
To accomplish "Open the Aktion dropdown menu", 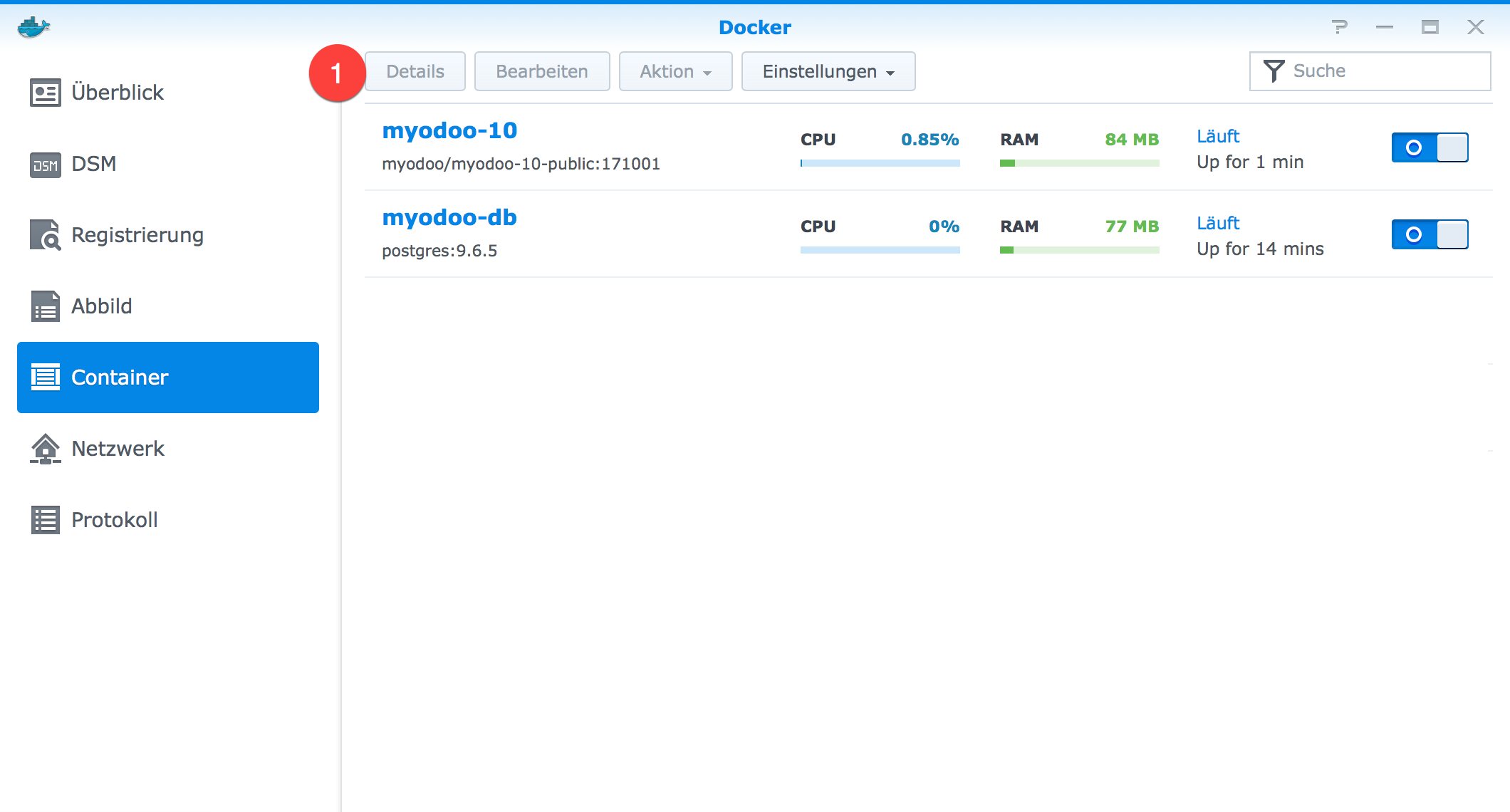I will (x=675, y=71).
